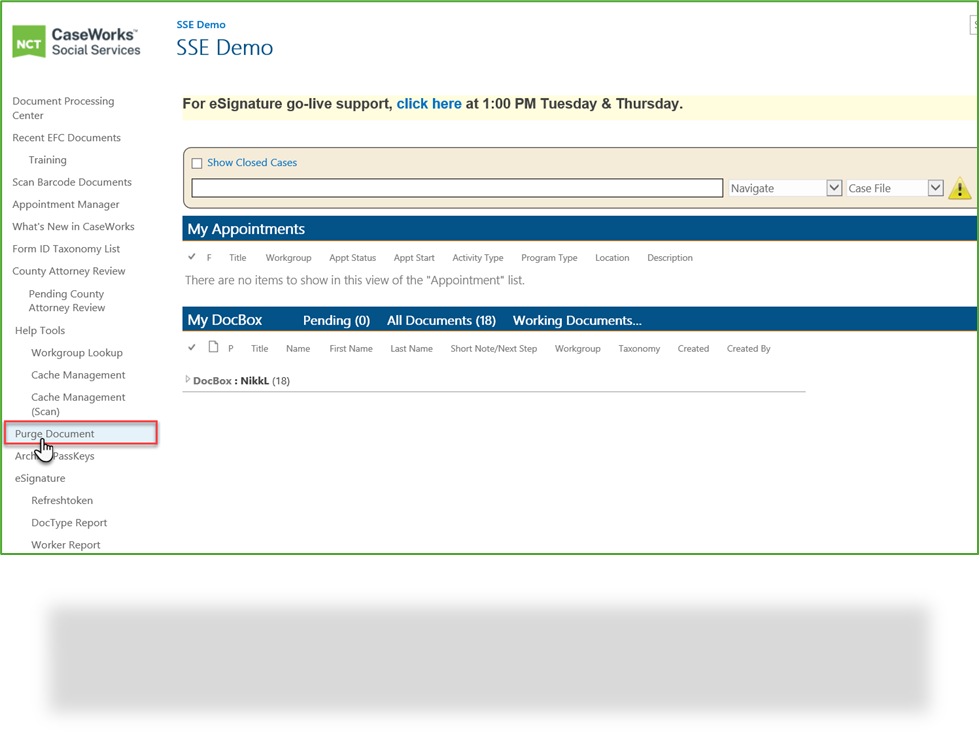The width and height of the screenshot is (979, 738).
Task: Open the Case File dropdown
Action: (x=895, y=188)
